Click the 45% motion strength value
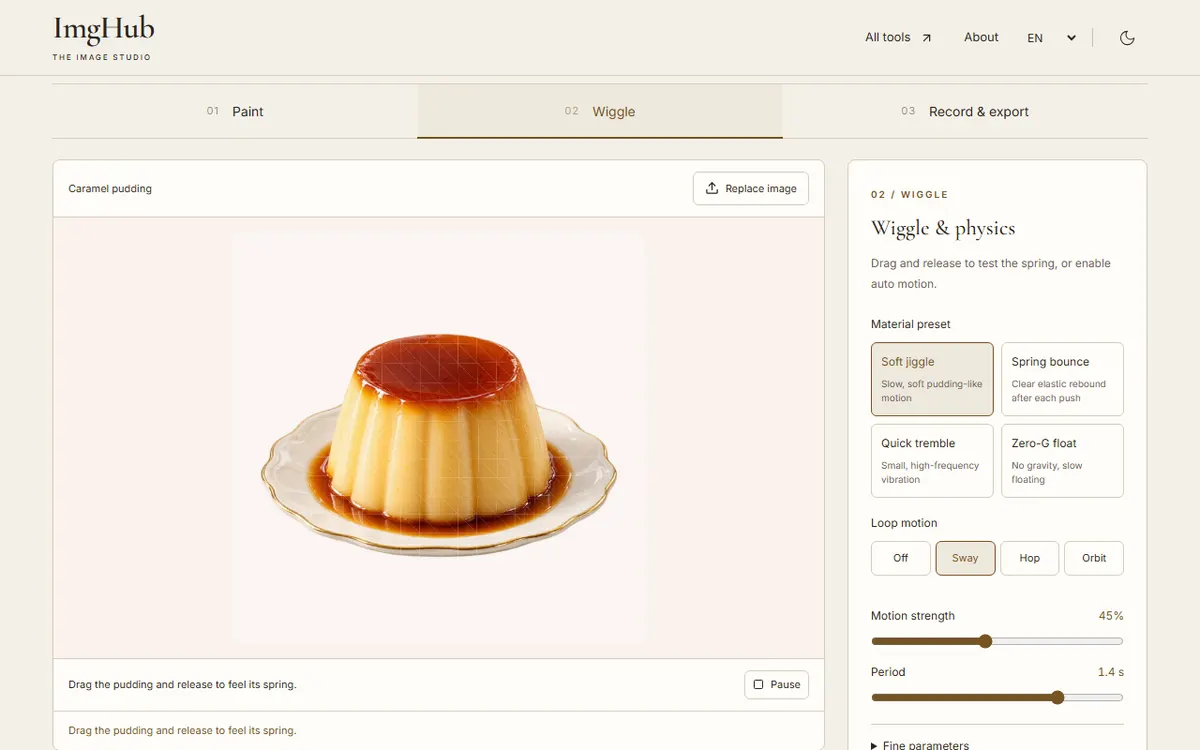This screenshot has width=1200, height=750. (x=1111, y=616)
